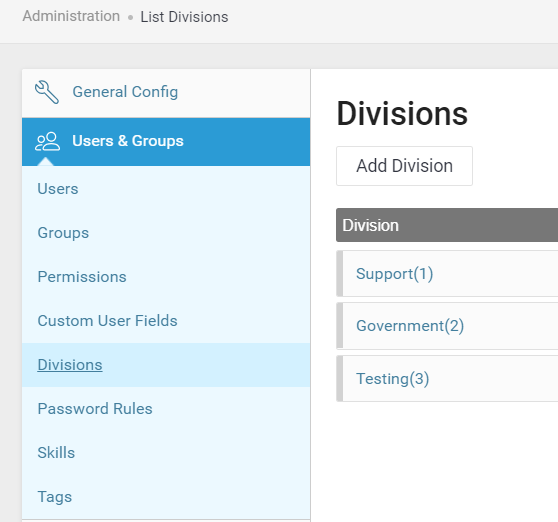Click the Divisions page heading
The height and width of the screenshot is (522, 558).
coord(402,114)
